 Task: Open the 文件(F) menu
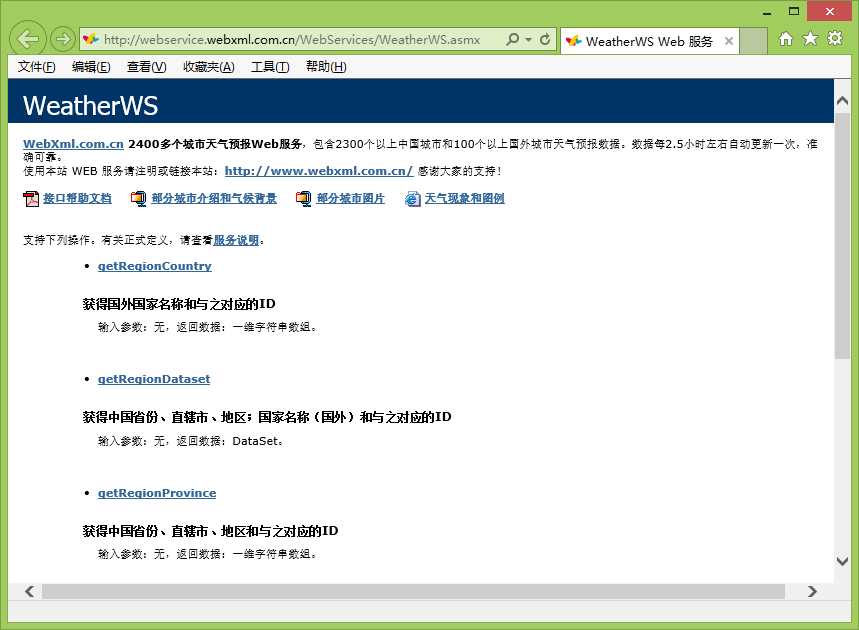pos(36,67)
